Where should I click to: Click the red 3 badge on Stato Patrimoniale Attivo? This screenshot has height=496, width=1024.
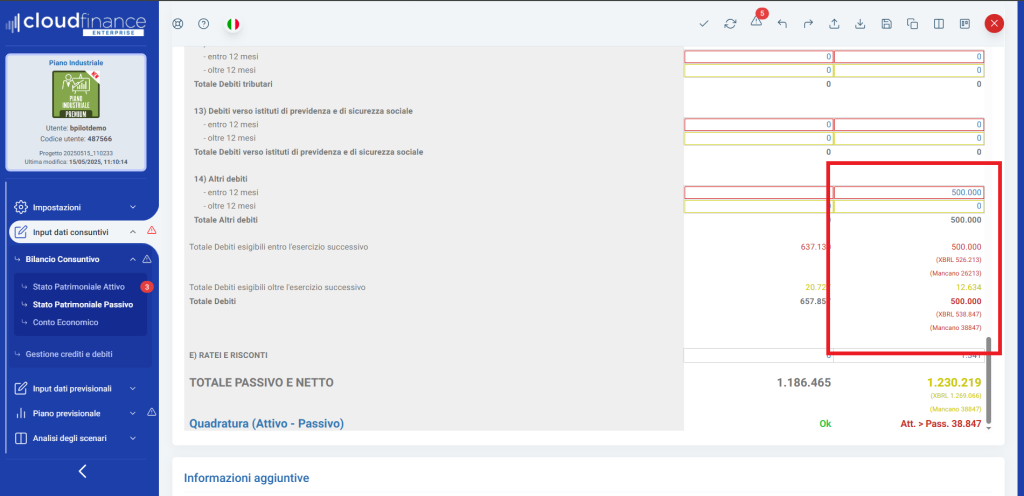147,287
